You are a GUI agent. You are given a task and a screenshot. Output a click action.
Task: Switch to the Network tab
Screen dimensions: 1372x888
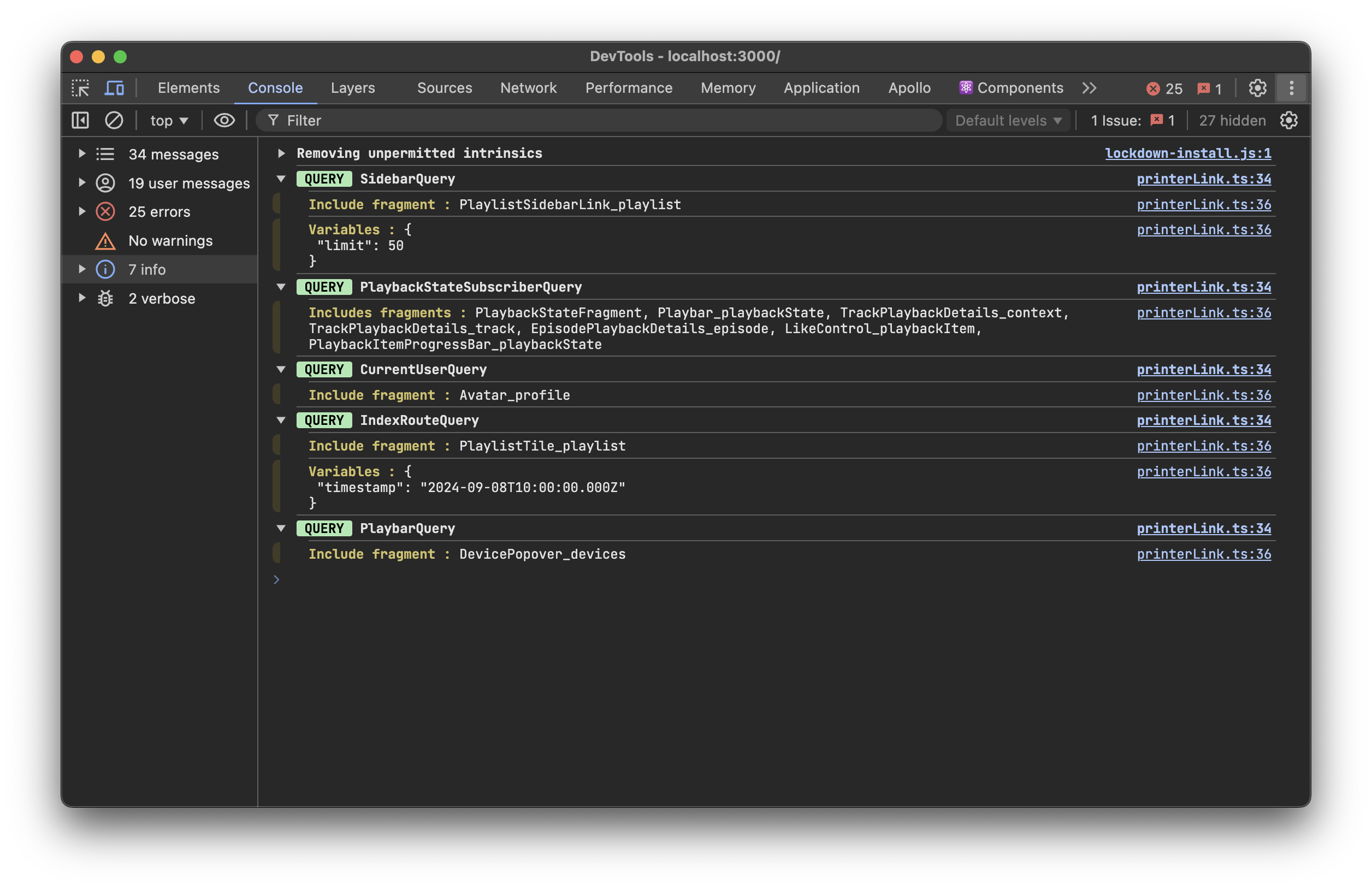point(528,88)
